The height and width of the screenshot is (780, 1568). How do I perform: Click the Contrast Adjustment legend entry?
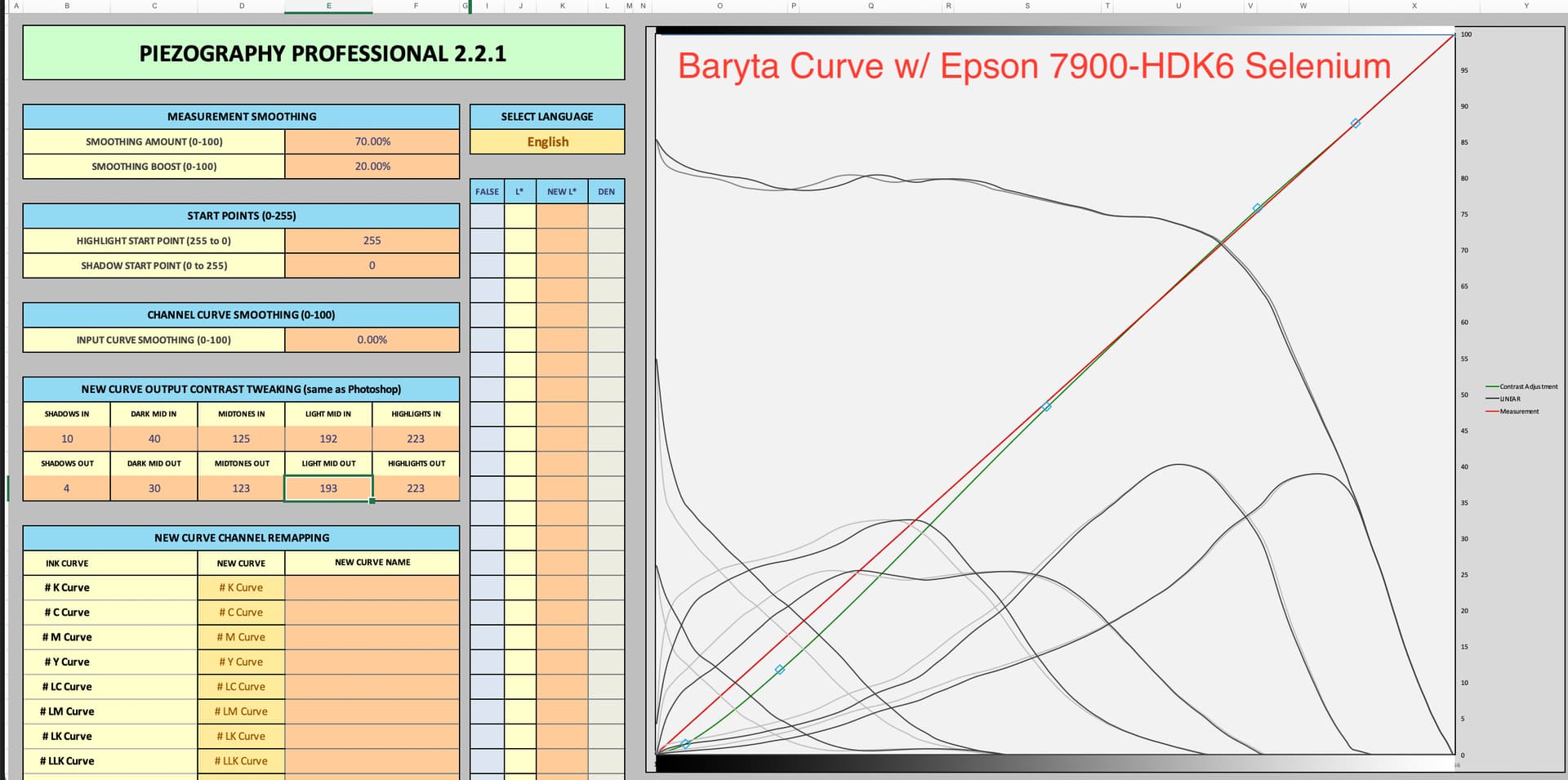pos(1527,386)
